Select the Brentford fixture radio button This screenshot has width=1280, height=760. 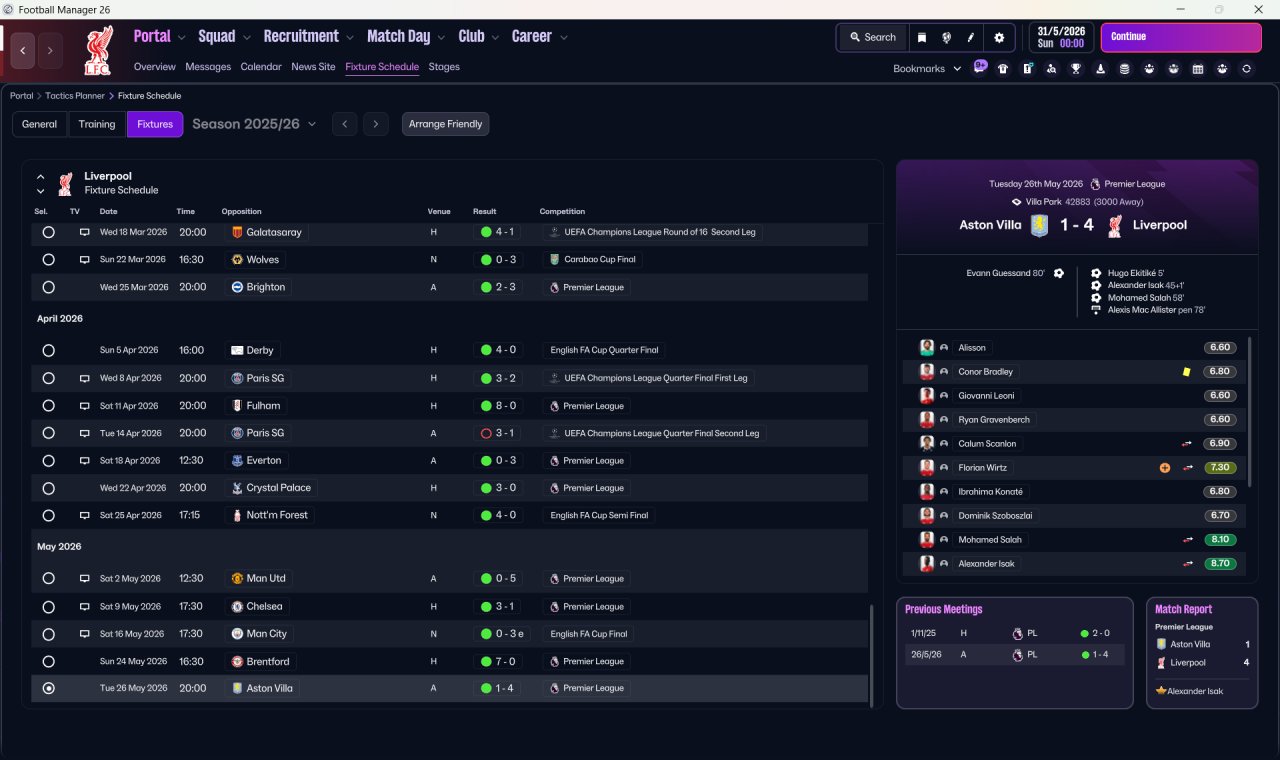click(48, 662)
